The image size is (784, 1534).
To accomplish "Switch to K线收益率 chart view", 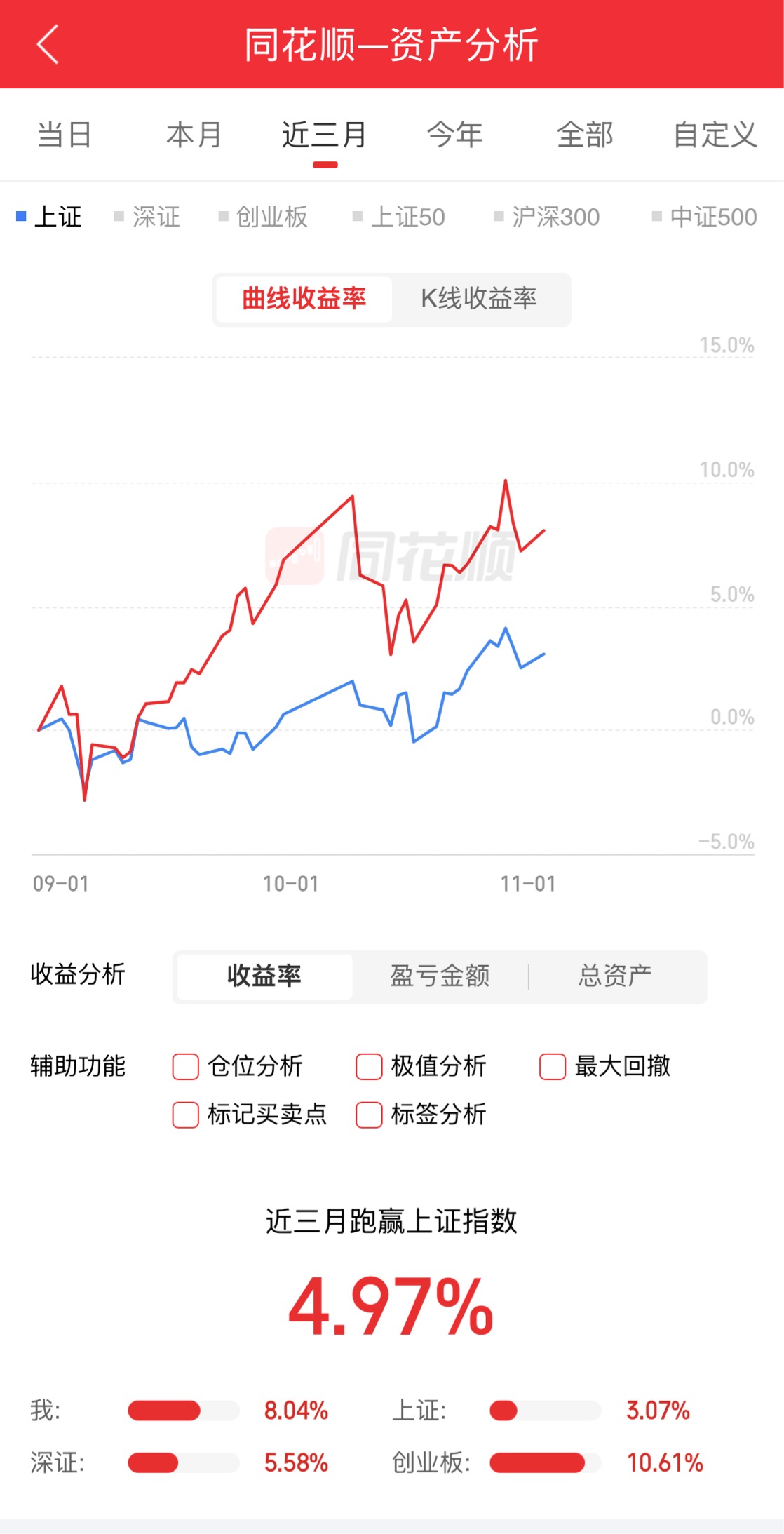I will click(479, 299).
